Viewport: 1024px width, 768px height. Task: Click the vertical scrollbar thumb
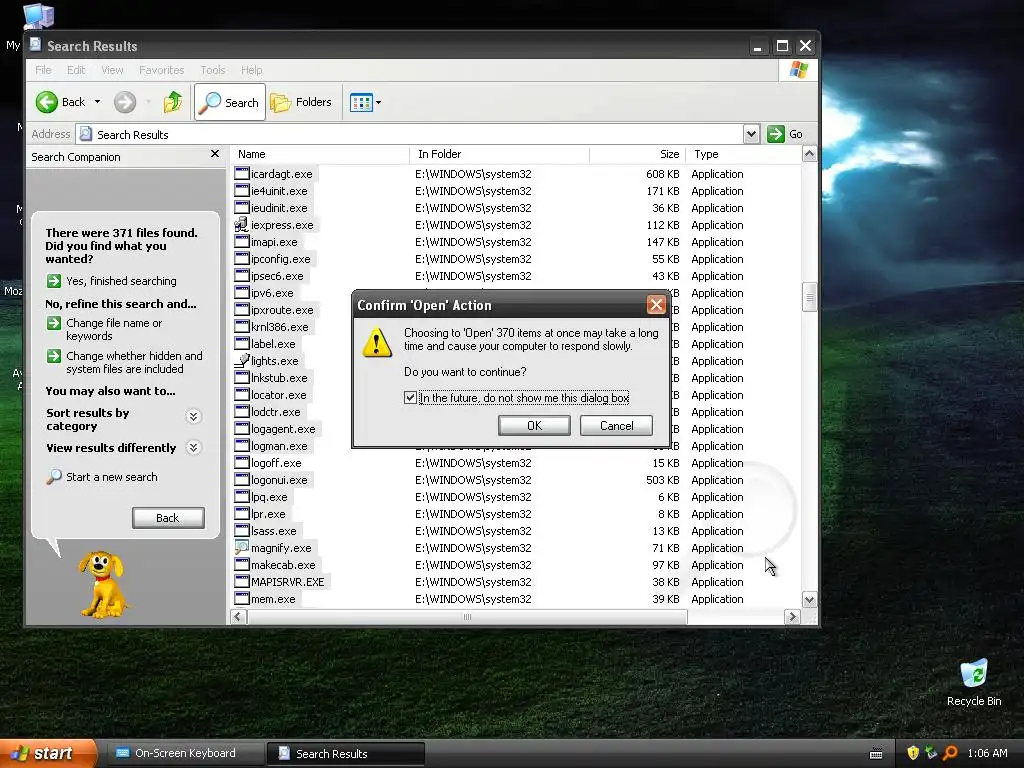[x=809, y=298]
